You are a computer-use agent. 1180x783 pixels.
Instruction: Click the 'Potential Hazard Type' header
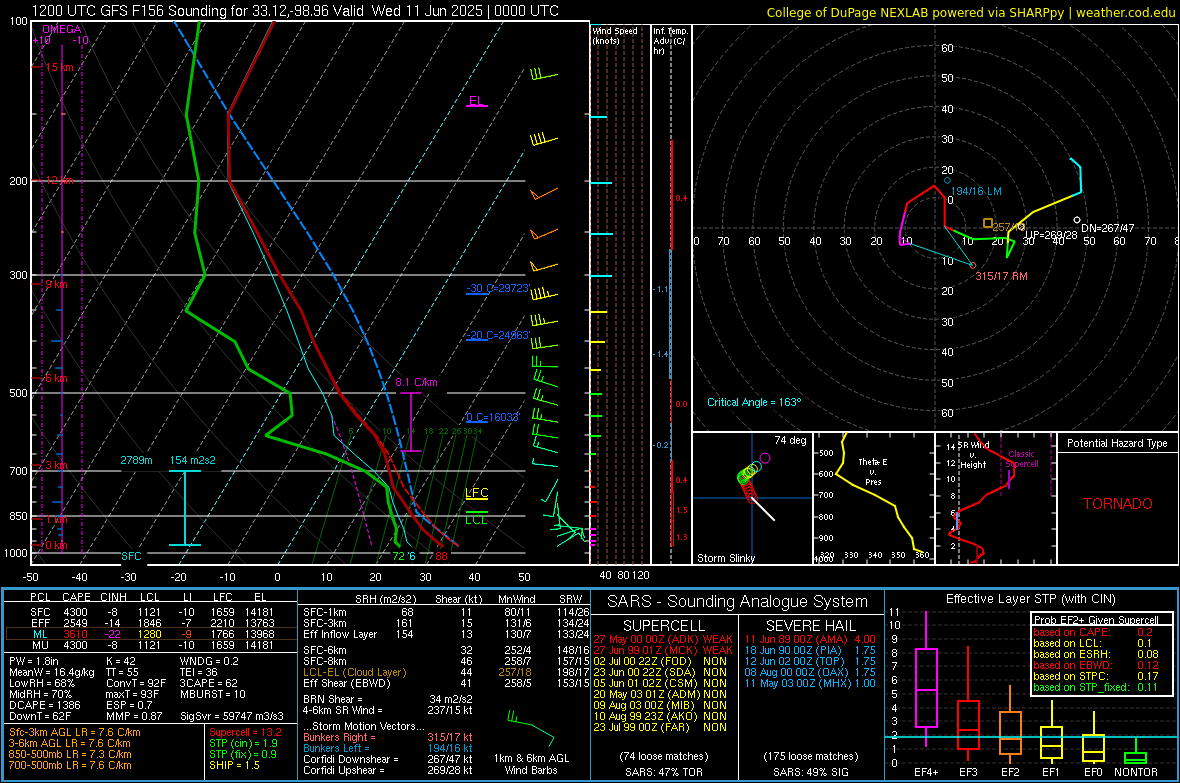[x=1117, y=443]
